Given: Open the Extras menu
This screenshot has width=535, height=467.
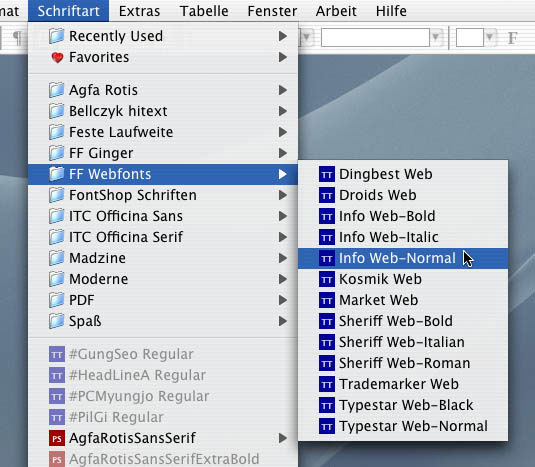Looking at the screenshot, I should pyautogui.click(x=139, y=11).
